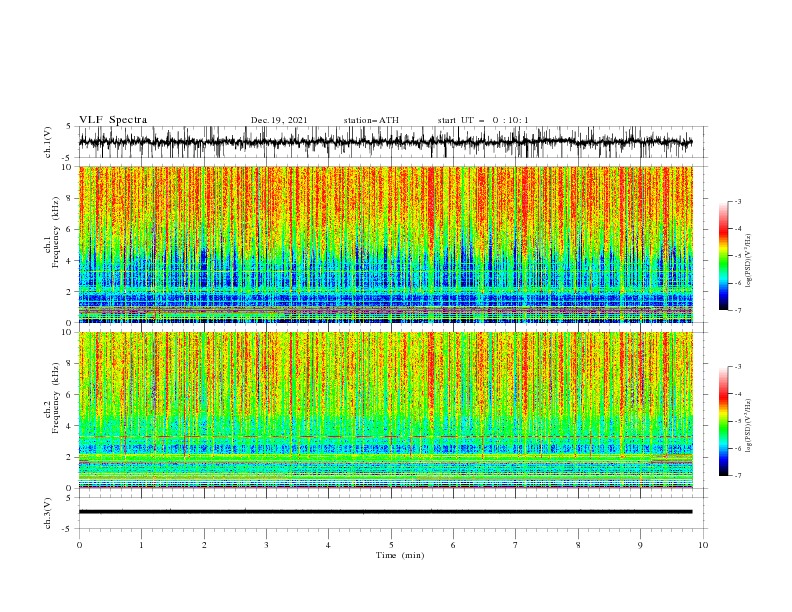Click the "VLF Spectra" title text
792x612 pixels.
[x=113, y=120]
